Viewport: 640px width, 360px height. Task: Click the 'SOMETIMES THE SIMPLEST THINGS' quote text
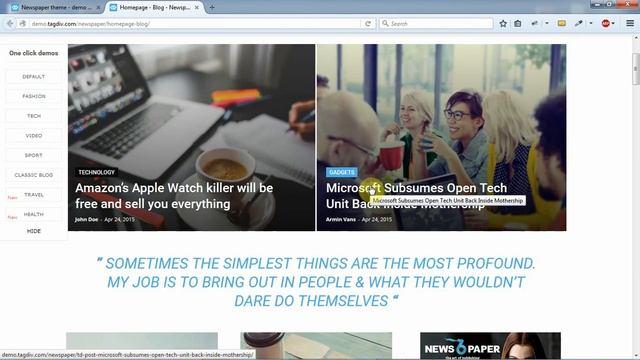click(x=316, y=282)
